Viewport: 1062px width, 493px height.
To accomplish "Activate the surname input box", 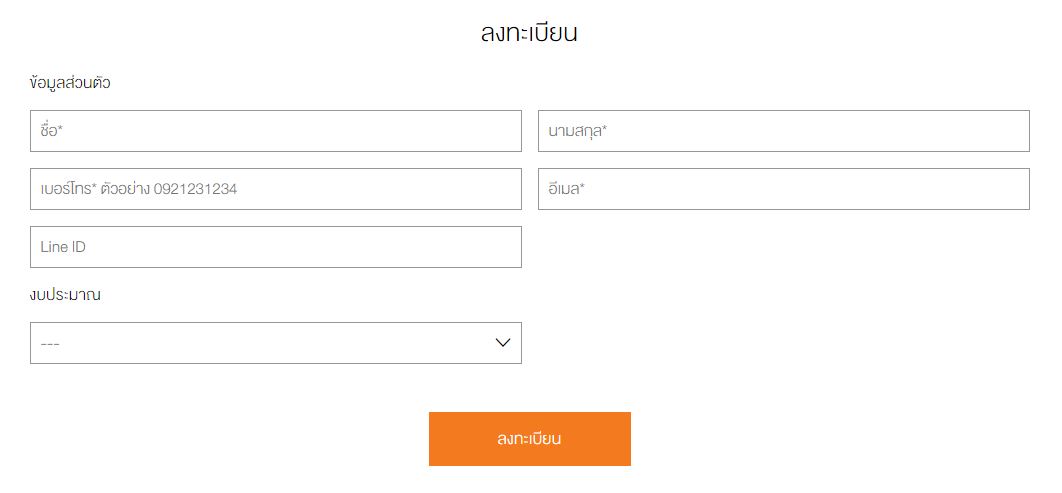I will click(783, 131).
